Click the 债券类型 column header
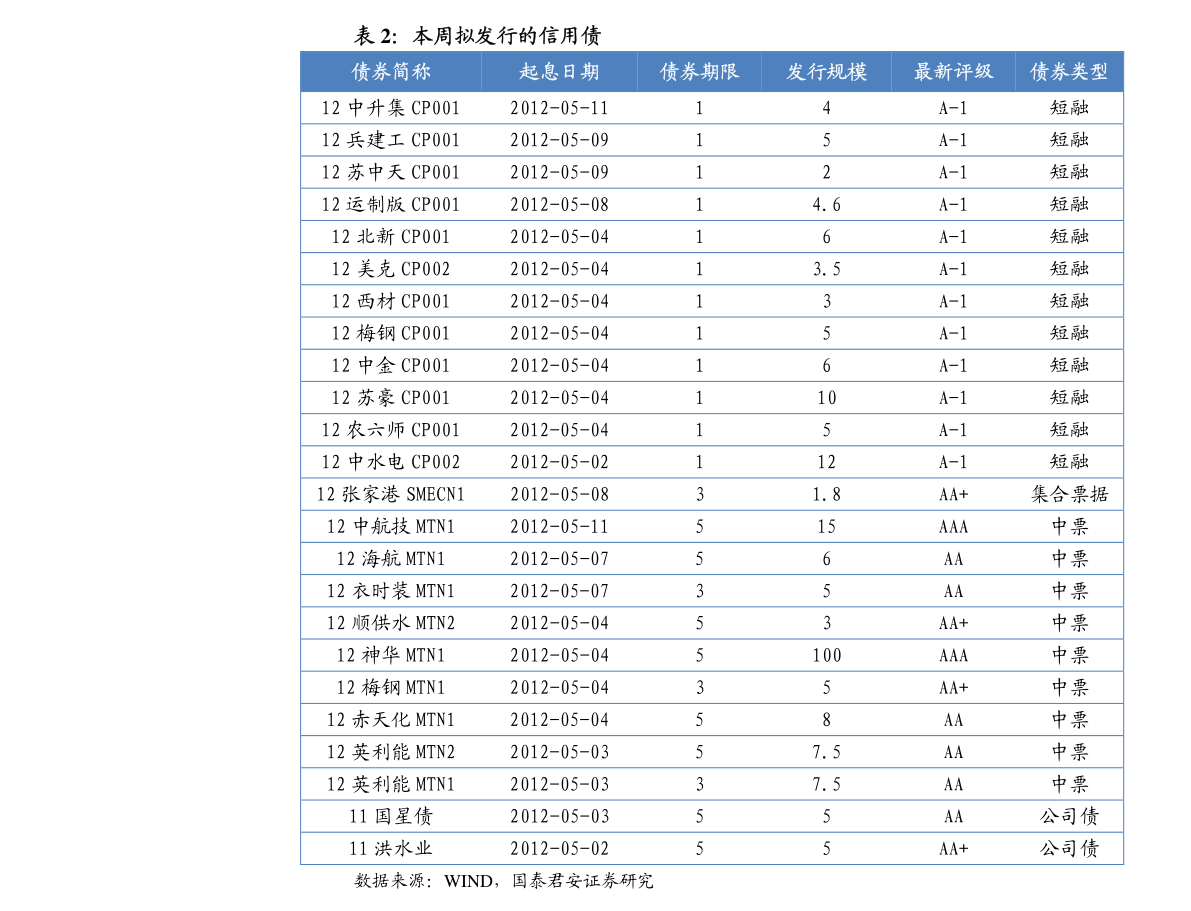This screenshot has height=911, width=1191. click(x=1069, y=72)
